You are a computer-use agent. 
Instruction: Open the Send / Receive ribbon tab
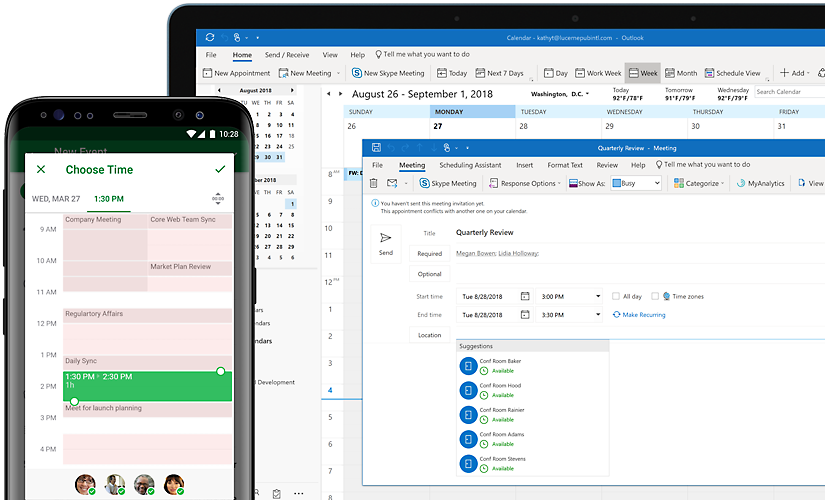click(x=286, y=55)
